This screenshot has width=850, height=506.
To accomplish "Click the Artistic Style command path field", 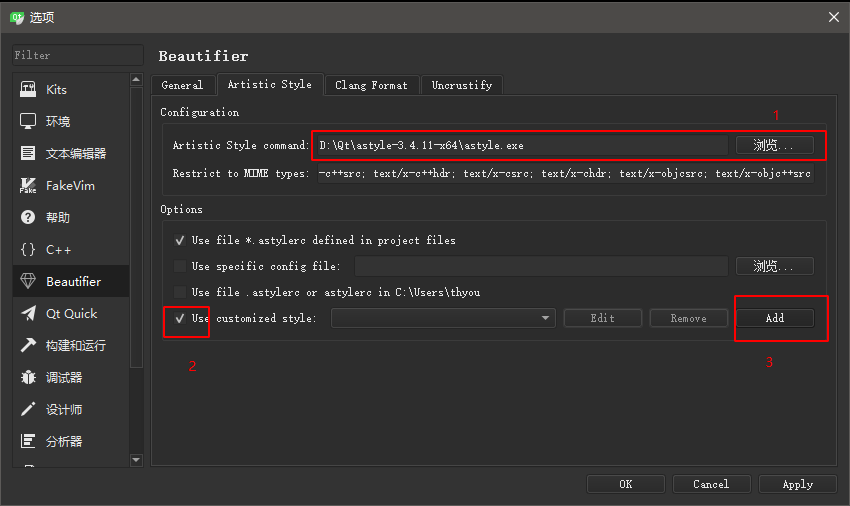I will pos(520,145).
